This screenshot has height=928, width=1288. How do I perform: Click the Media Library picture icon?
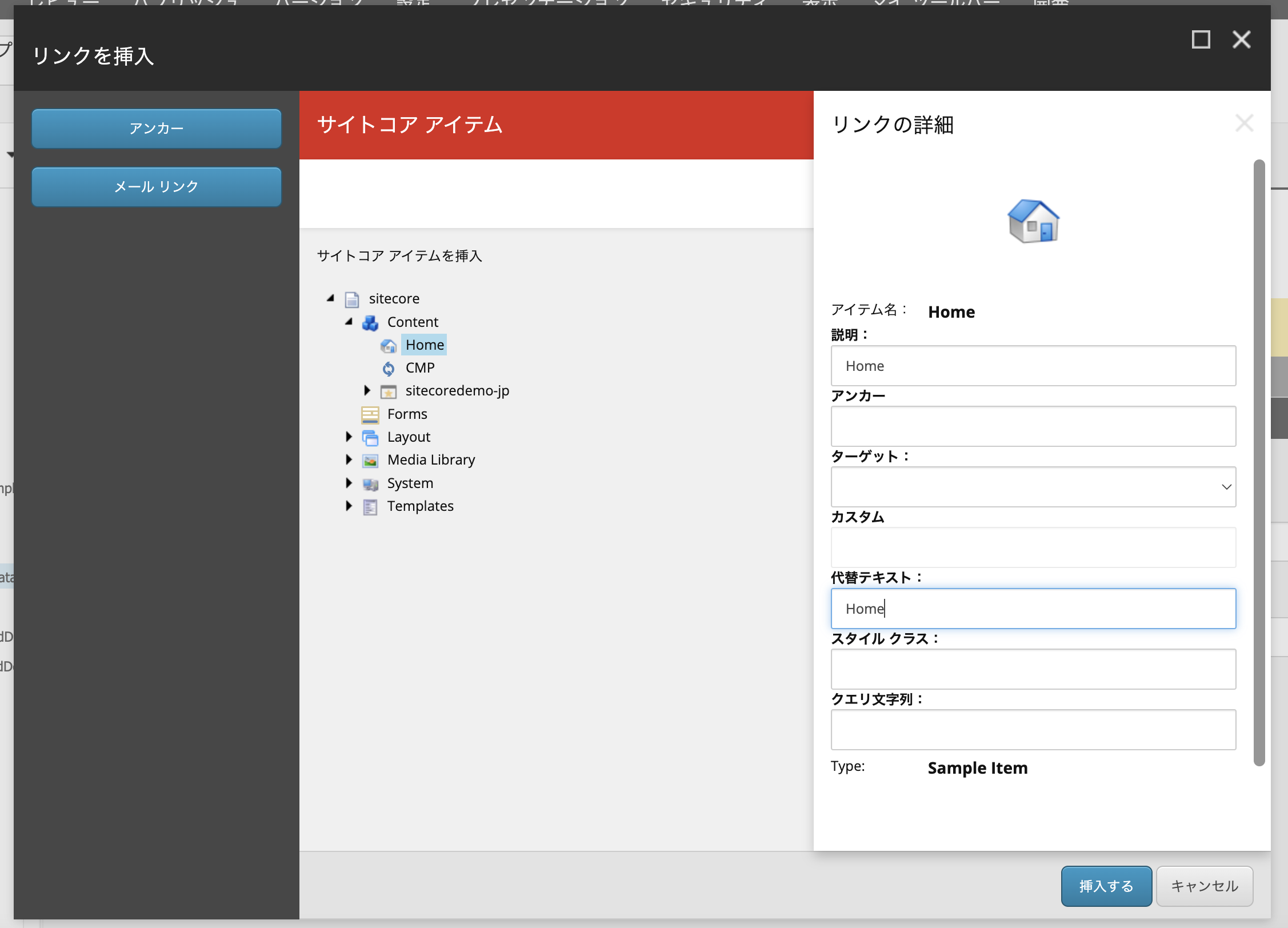click(370, 461)
